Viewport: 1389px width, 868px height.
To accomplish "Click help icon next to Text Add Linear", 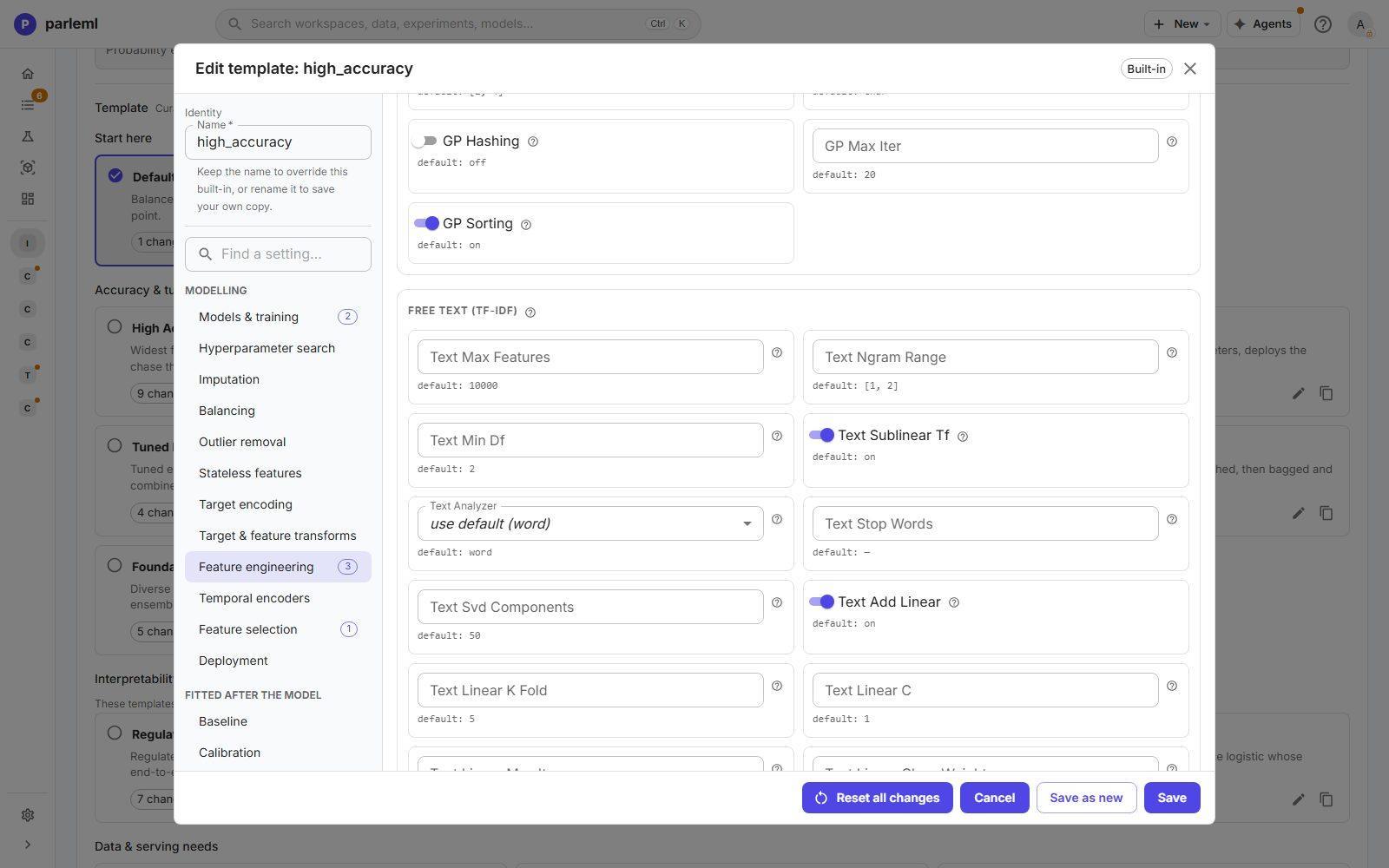I will [954, 602].
